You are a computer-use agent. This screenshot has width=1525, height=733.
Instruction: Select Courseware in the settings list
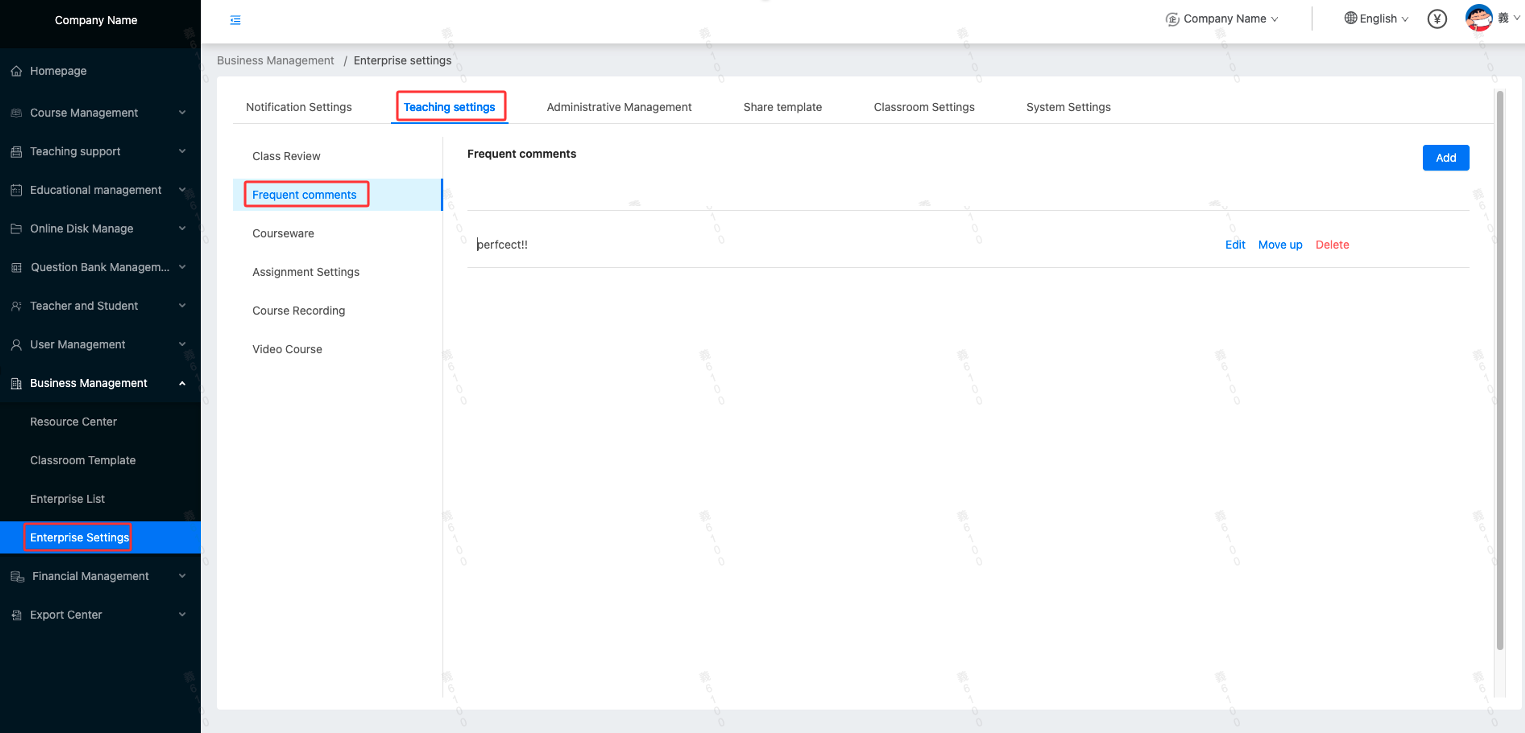283,234
